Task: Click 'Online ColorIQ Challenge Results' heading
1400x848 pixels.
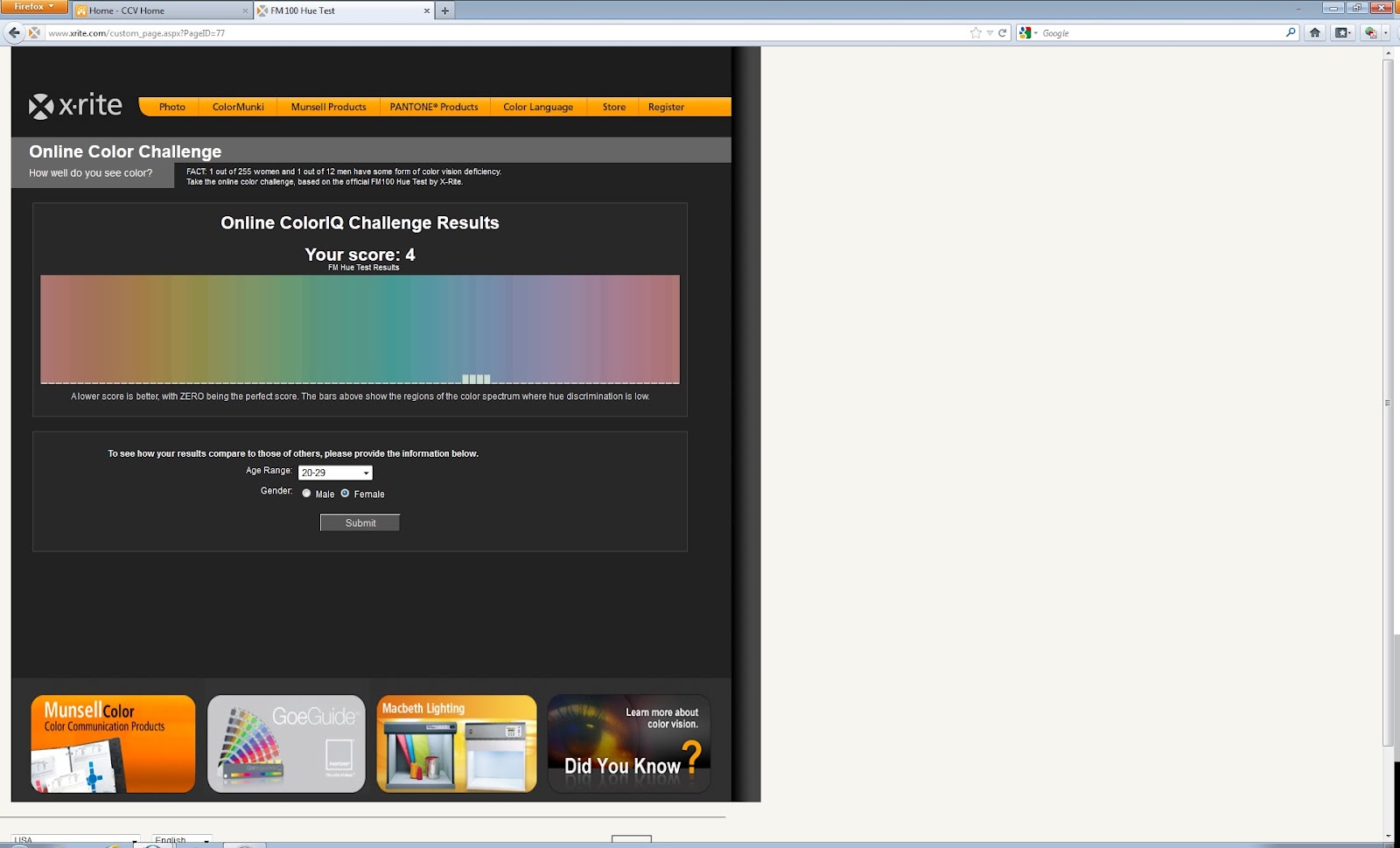Action: coord(360,223)
